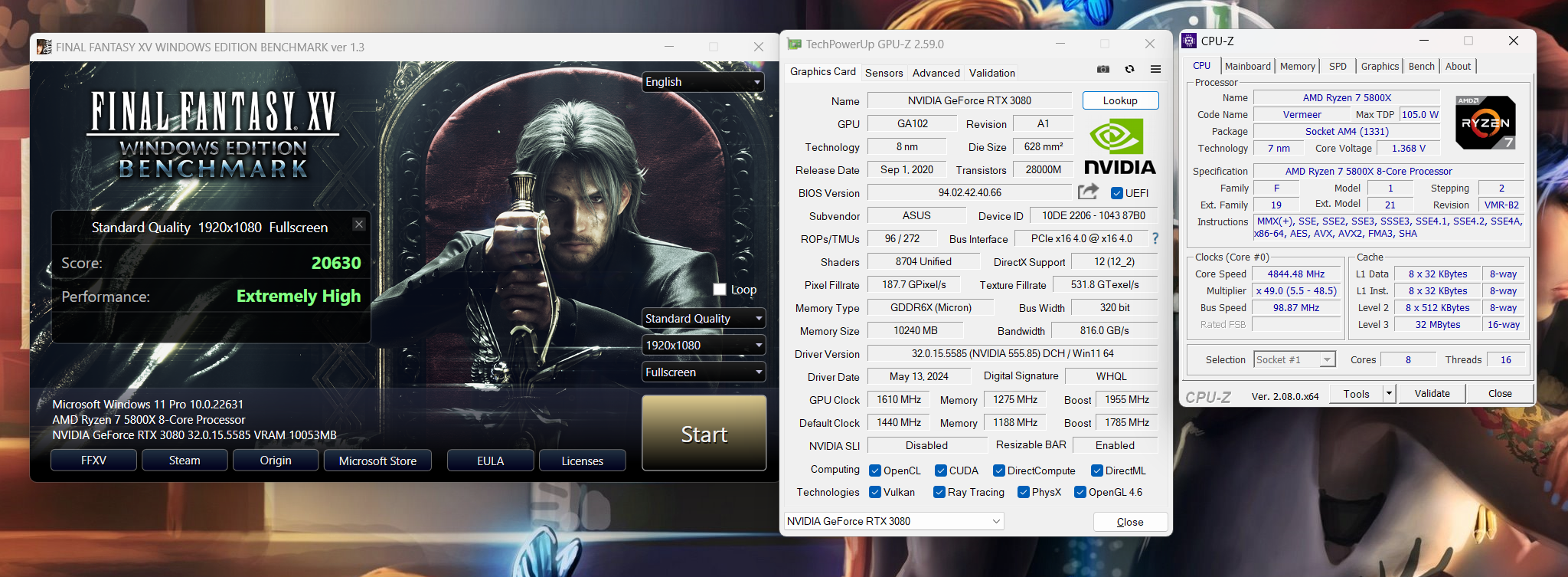This screenshot has width=1568, height=577.
Task: Toggle the OpenGL 4.6 checkbox
Action: (x=1080, y=492)
